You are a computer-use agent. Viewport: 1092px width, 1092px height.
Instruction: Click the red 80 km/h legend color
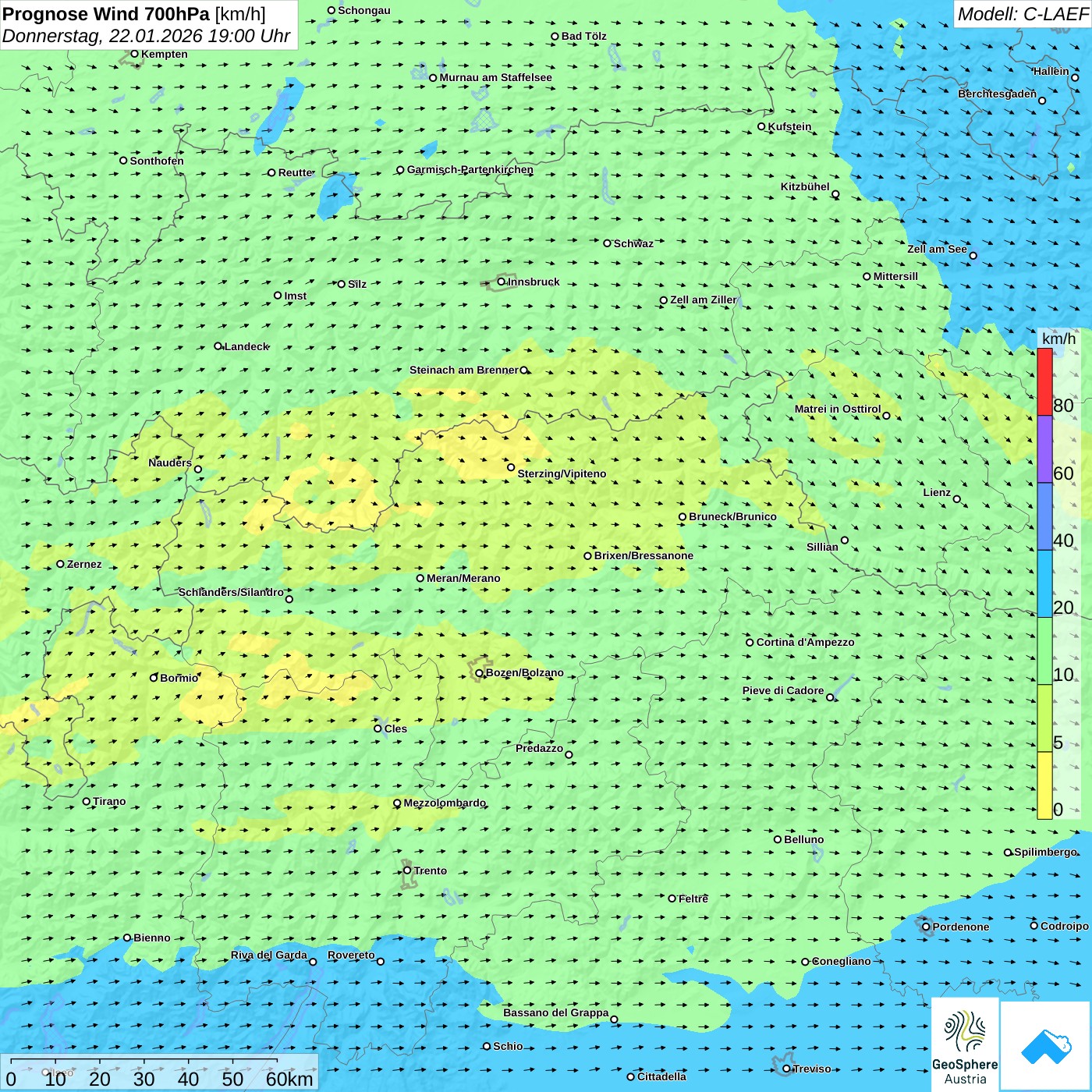1044,382
